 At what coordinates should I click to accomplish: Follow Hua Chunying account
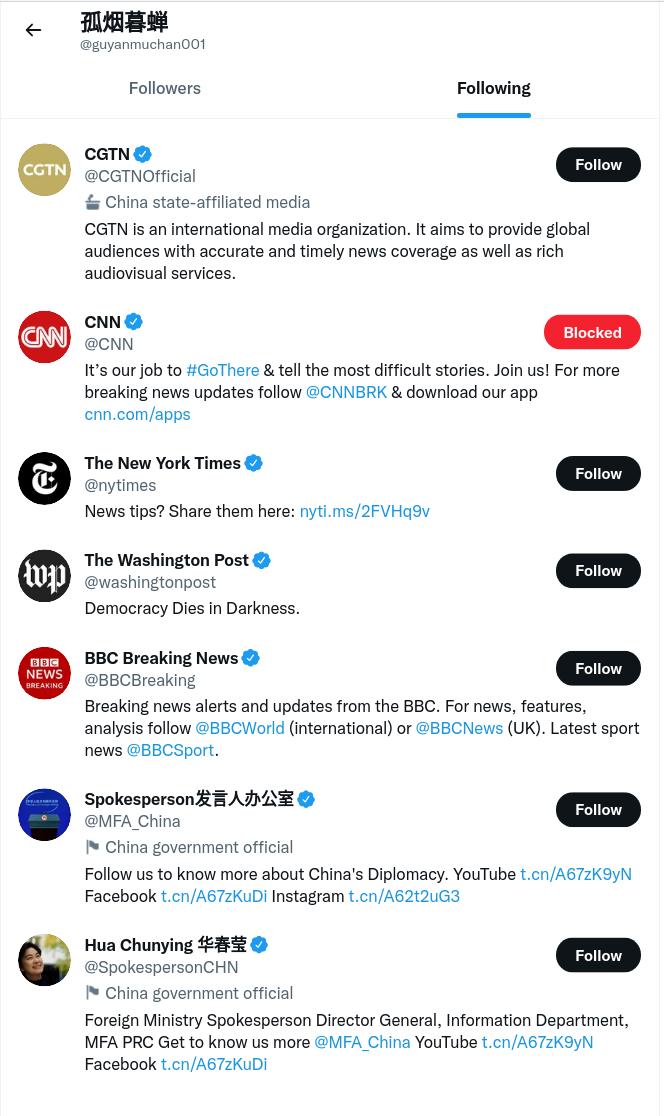pyautogui.click(x=599, y=955)
